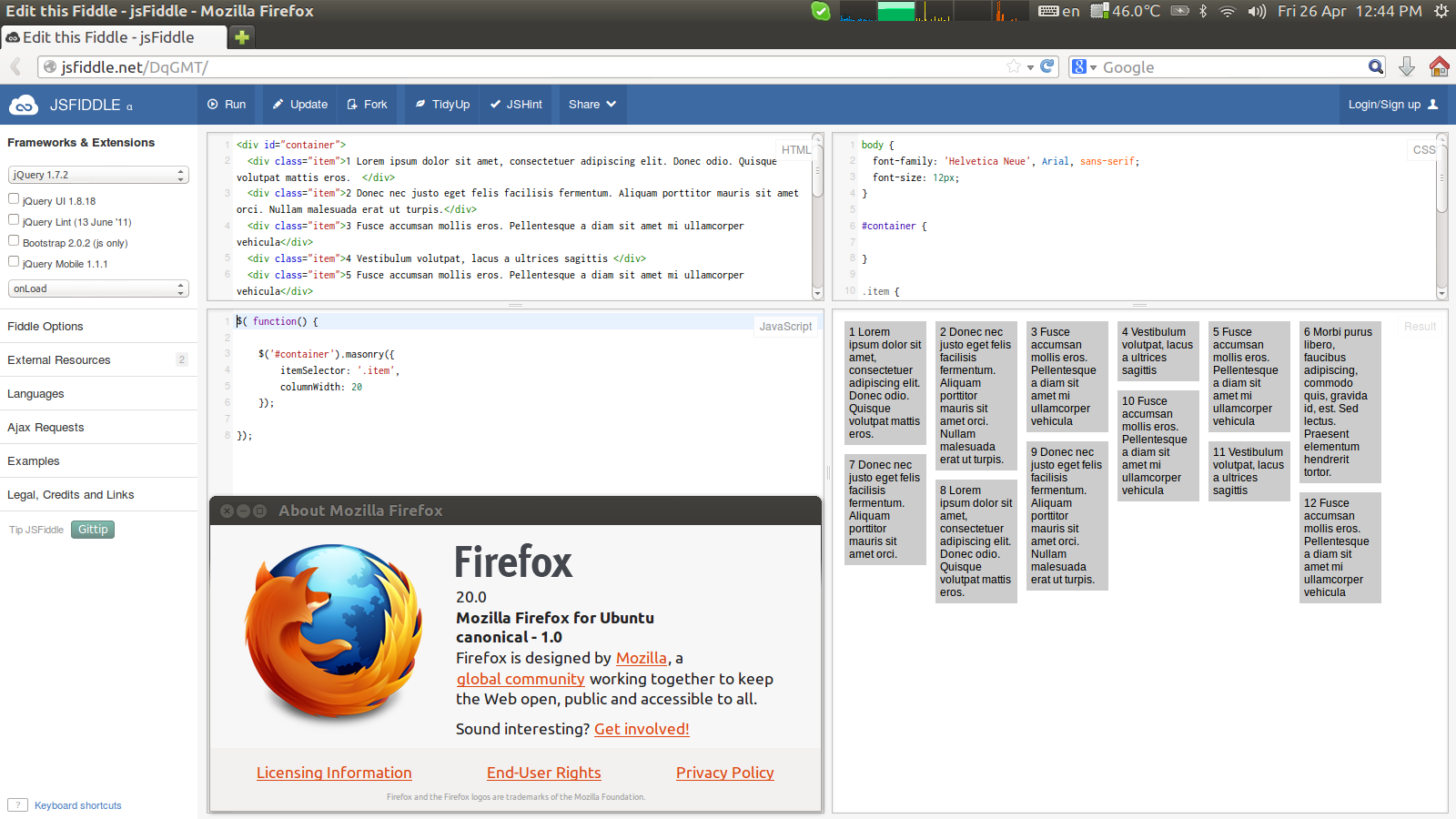This screenshot has height=819, width=1456.
Task: Click the Mozilla link in About dialog
Action: [x=642, y=658]
